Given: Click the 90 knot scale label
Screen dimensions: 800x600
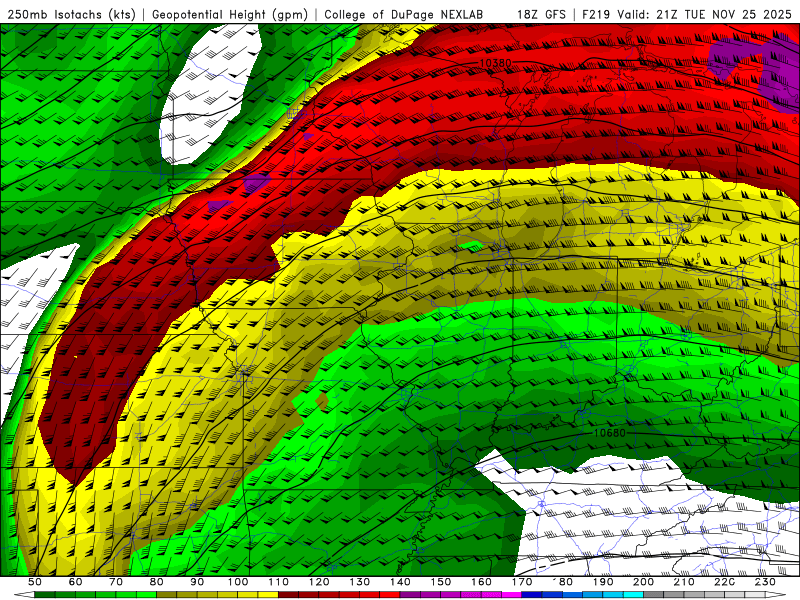Looking at the screenshot, I should click(x=197, y=582).
